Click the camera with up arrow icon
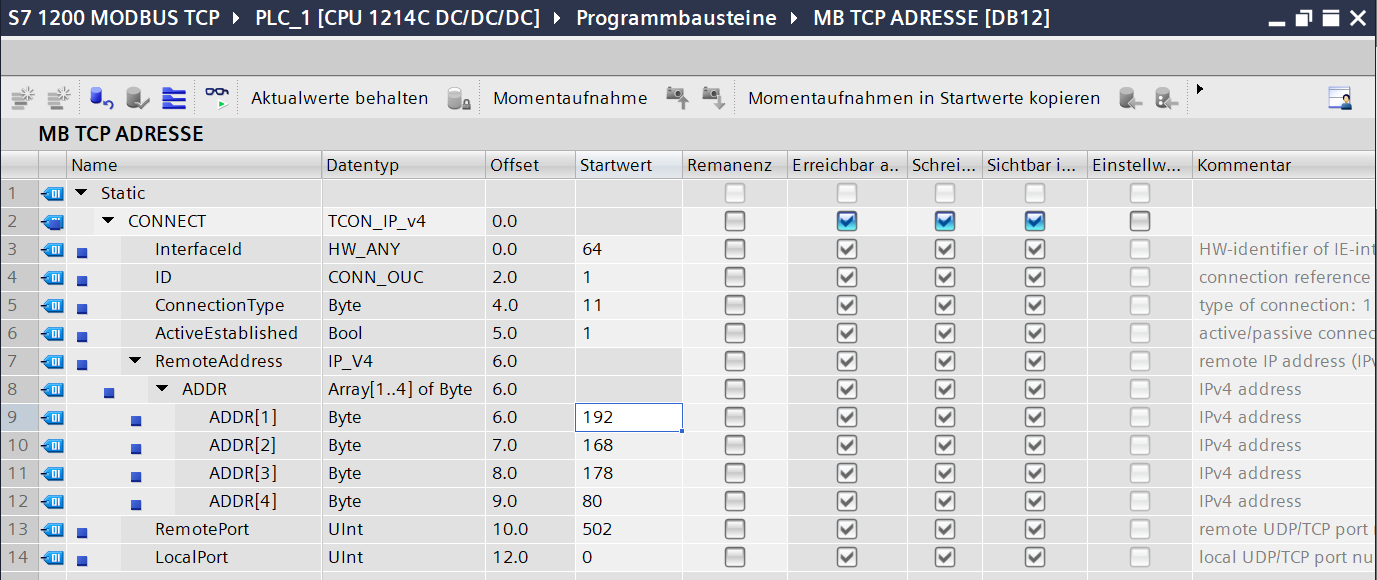 [x=677, y=97]
